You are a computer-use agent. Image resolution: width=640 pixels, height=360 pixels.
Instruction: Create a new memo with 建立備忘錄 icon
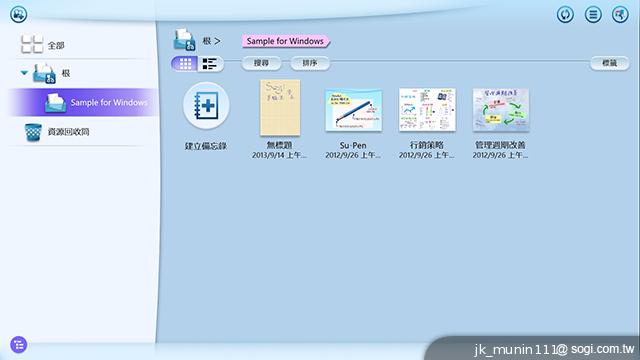(206, 106)
